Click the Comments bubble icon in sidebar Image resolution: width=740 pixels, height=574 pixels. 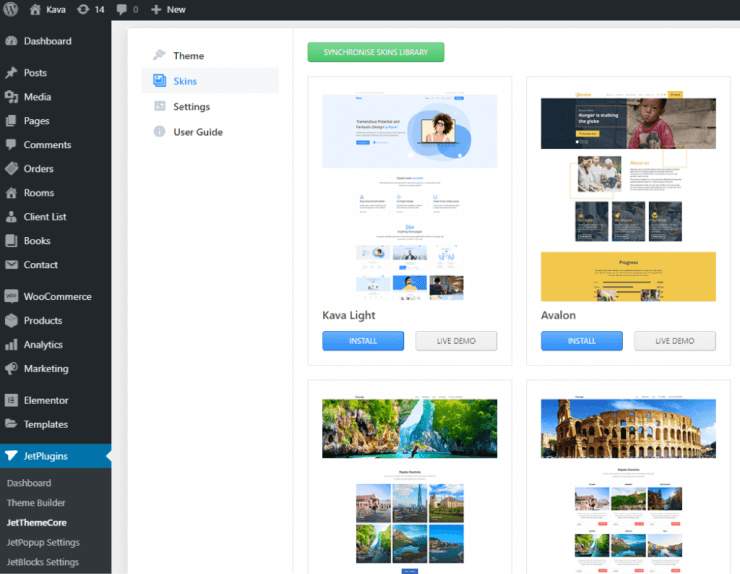coord(11,144)
